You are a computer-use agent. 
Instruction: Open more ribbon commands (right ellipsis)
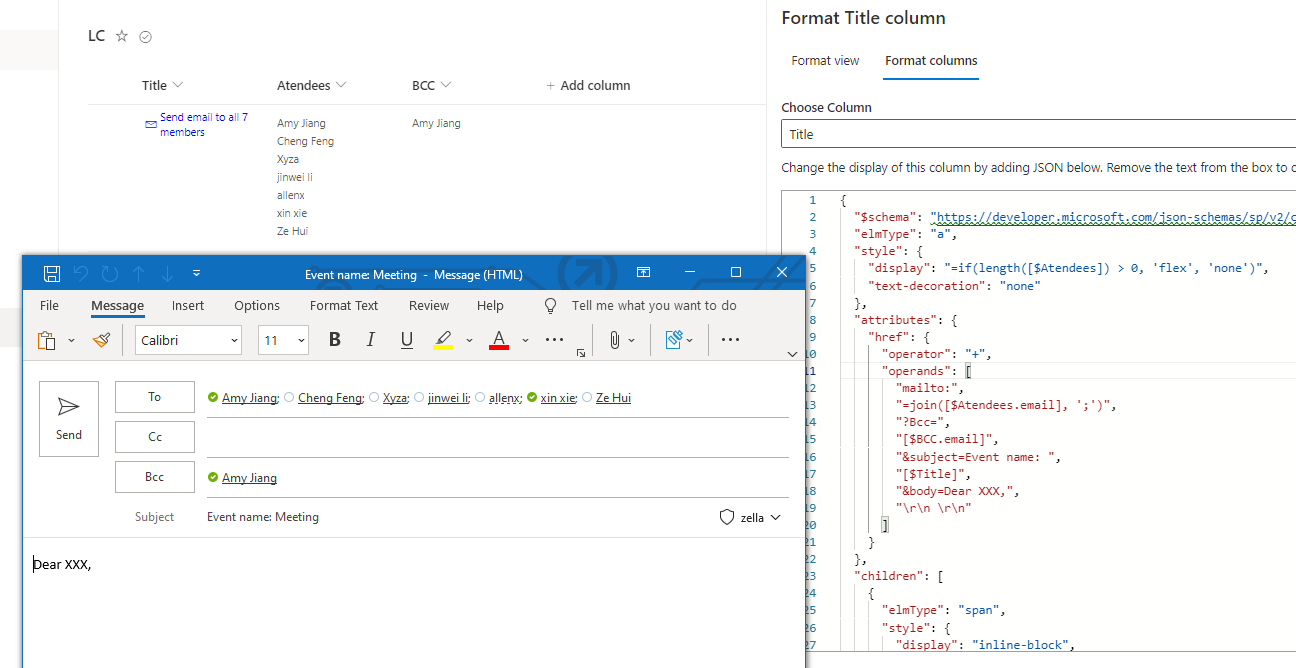coord(730,340)
